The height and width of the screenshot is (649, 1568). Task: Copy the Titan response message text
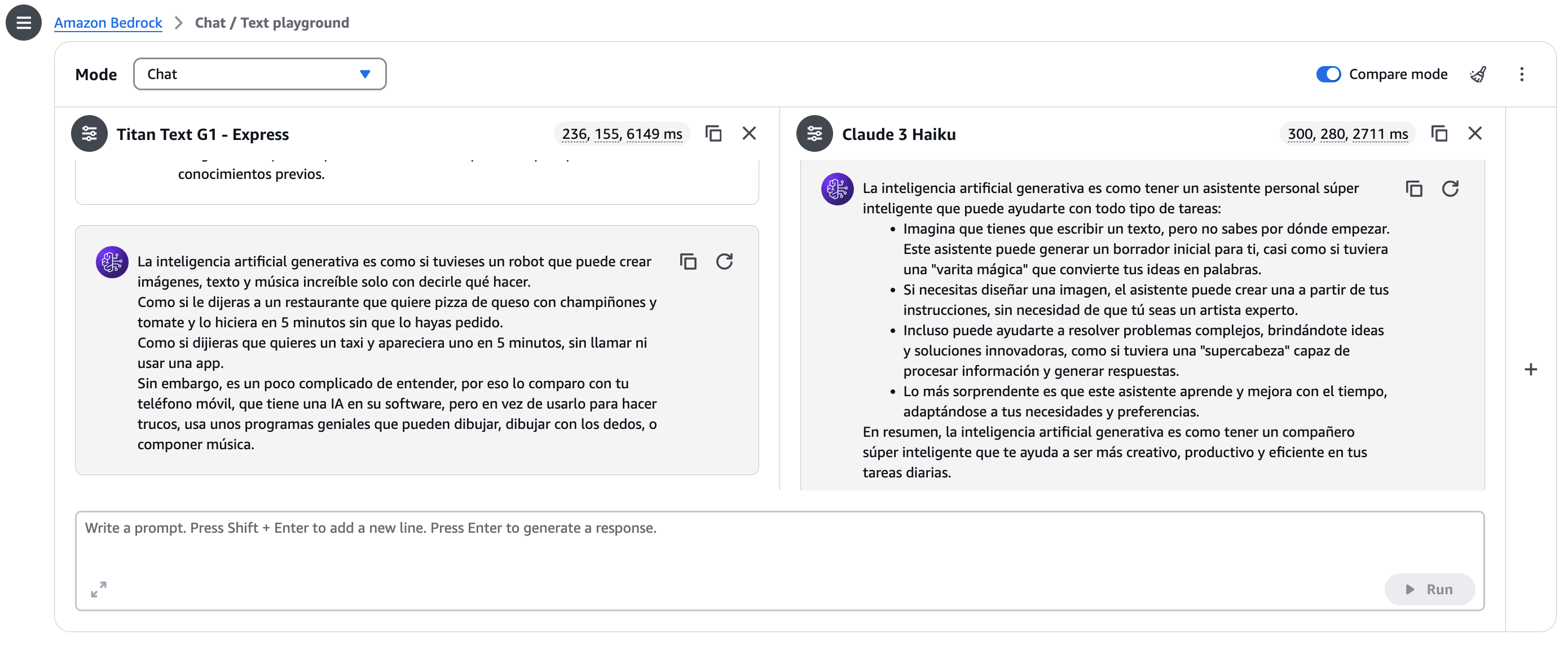tap(688, 262)
